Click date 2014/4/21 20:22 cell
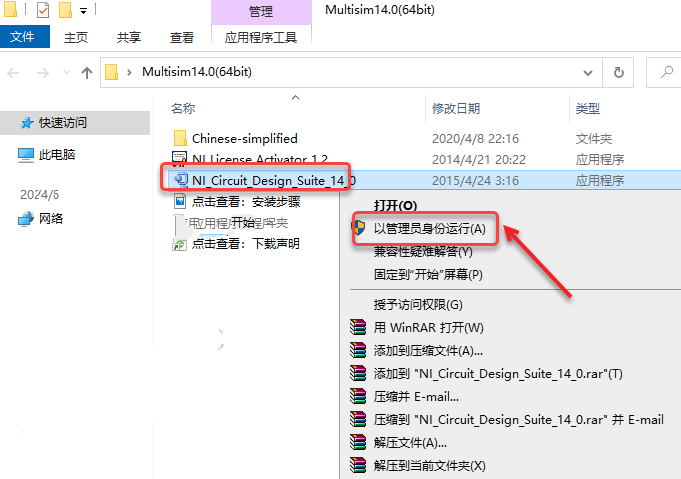 (479, 159)
